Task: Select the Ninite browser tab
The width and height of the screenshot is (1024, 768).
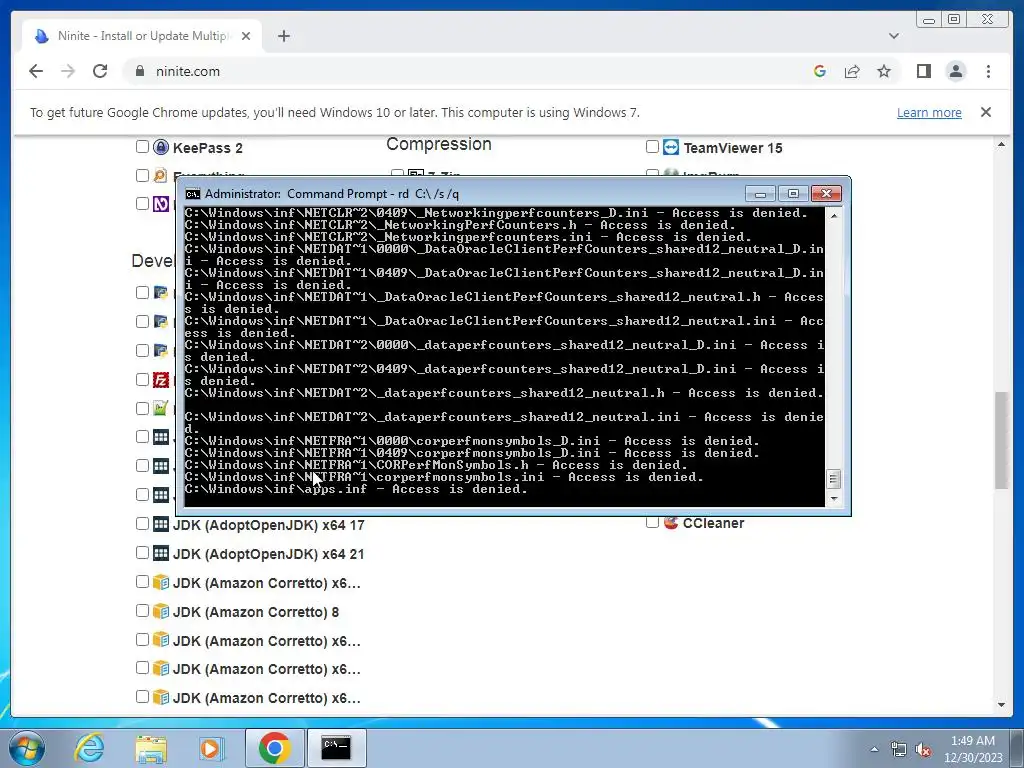Action: pyautogui.click(x=141, y=36)
